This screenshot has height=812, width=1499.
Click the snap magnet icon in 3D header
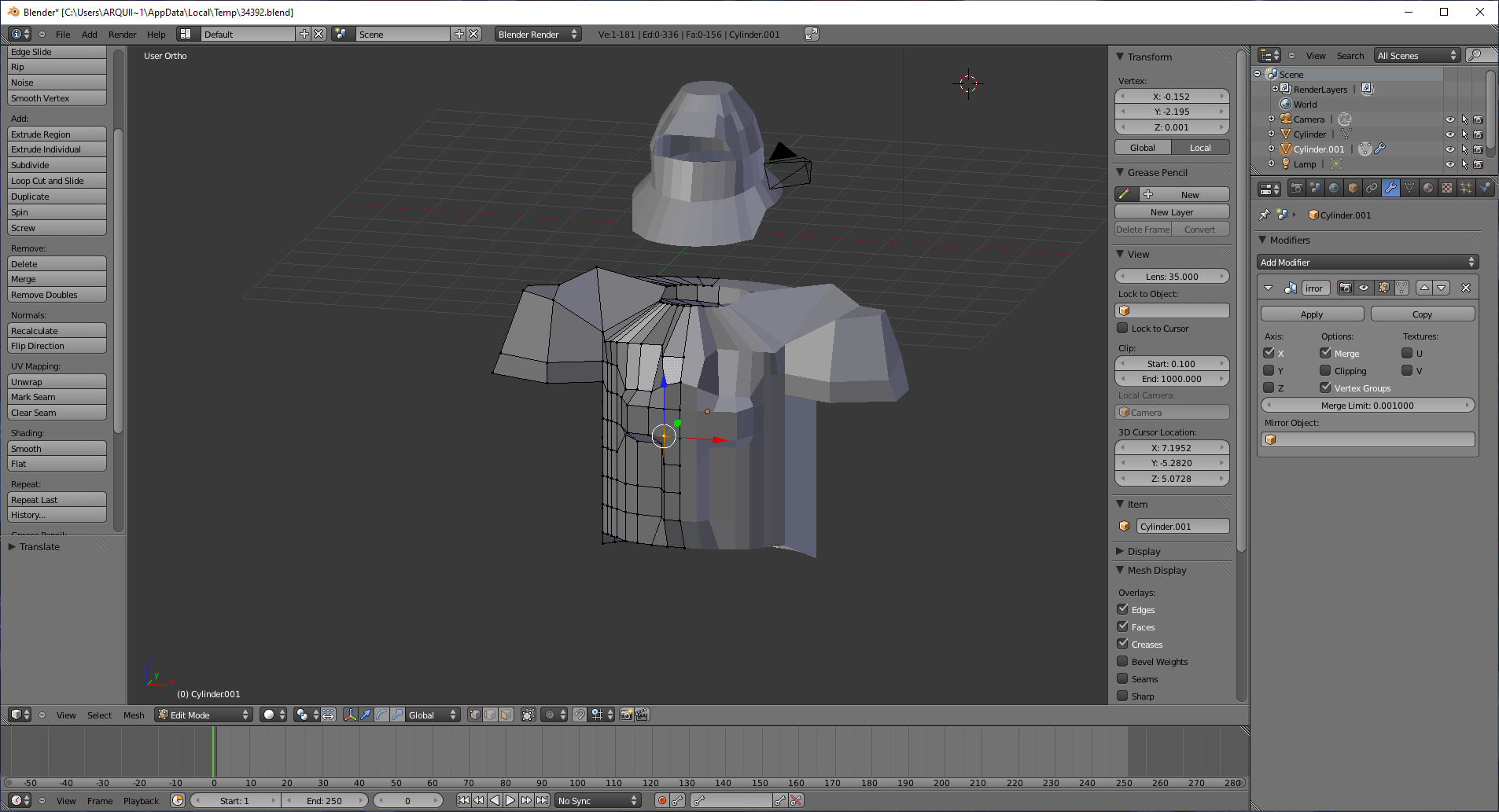(x=579, y=715)
